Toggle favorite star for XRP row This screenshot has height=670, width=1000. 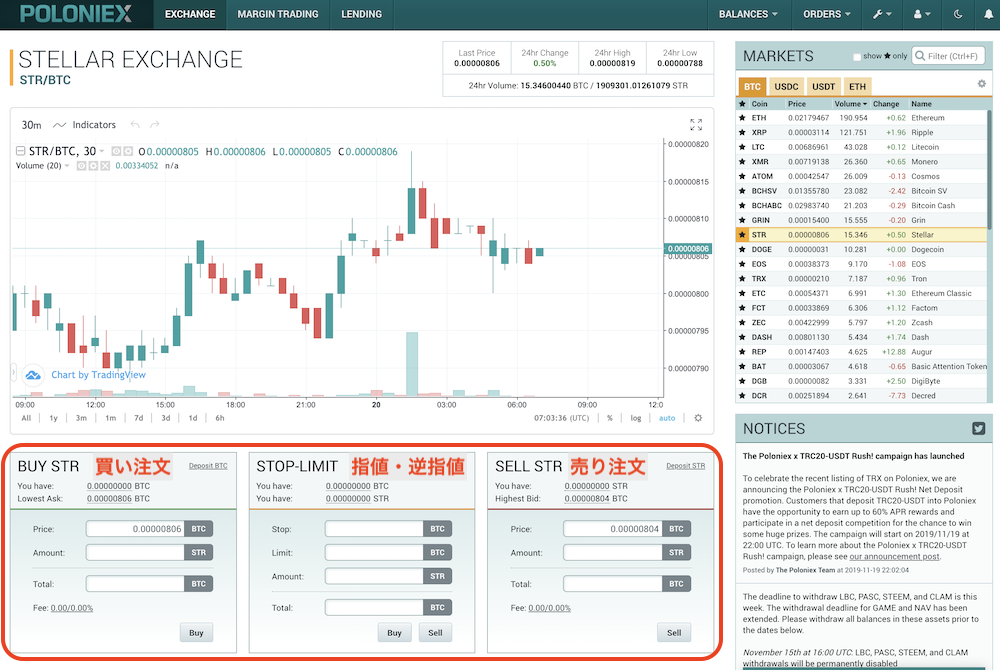[742, 133]
